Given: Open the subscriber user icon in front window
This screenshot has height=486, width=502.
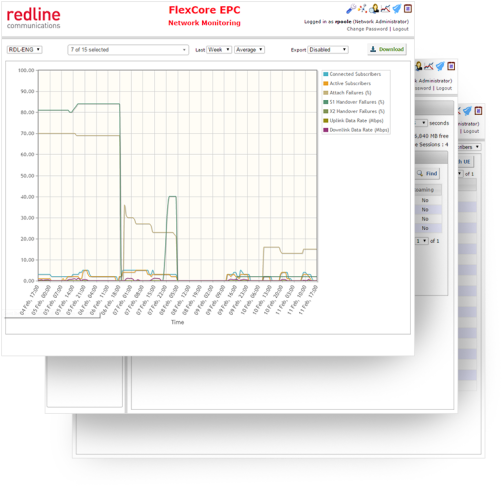Looking at the screenshot, I should [374, 9].
